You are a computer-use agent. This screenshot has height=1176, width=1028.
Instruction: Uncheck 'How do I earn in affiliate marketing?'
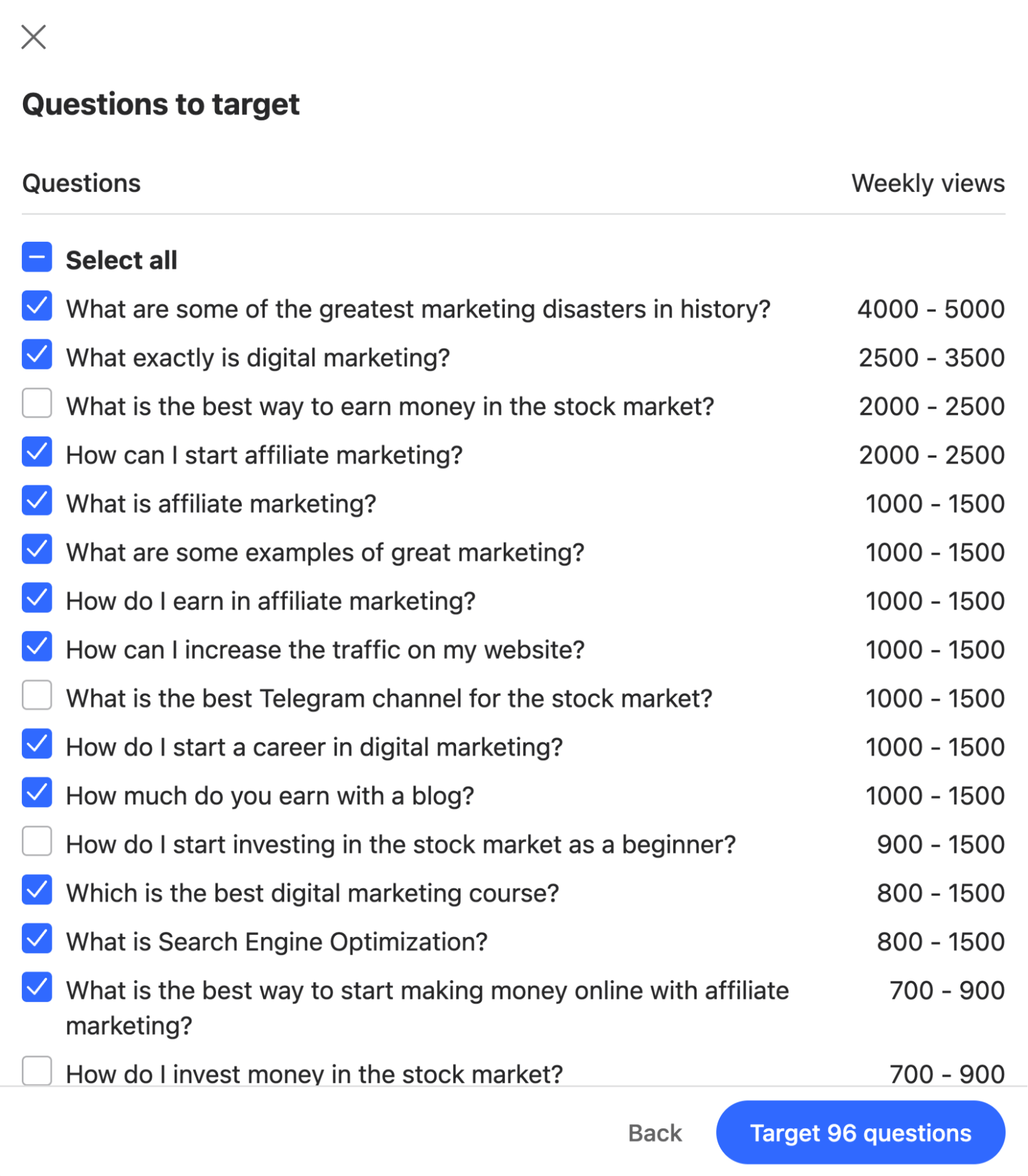click(36, 600)
